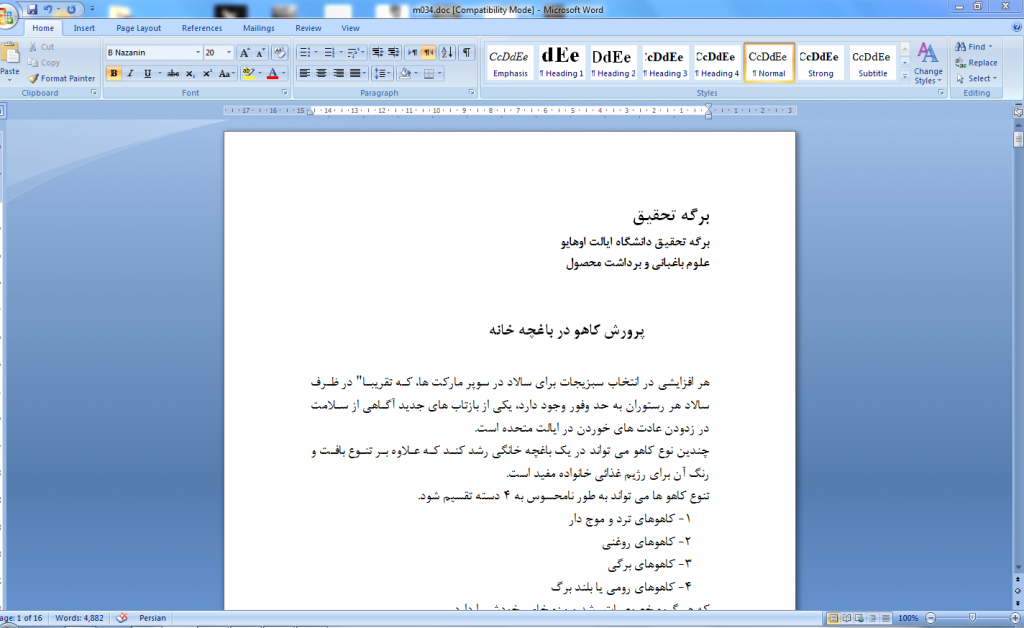Screen dimensions: 1024x628
Task: Toggle Italic formatting
Action: 130,73
